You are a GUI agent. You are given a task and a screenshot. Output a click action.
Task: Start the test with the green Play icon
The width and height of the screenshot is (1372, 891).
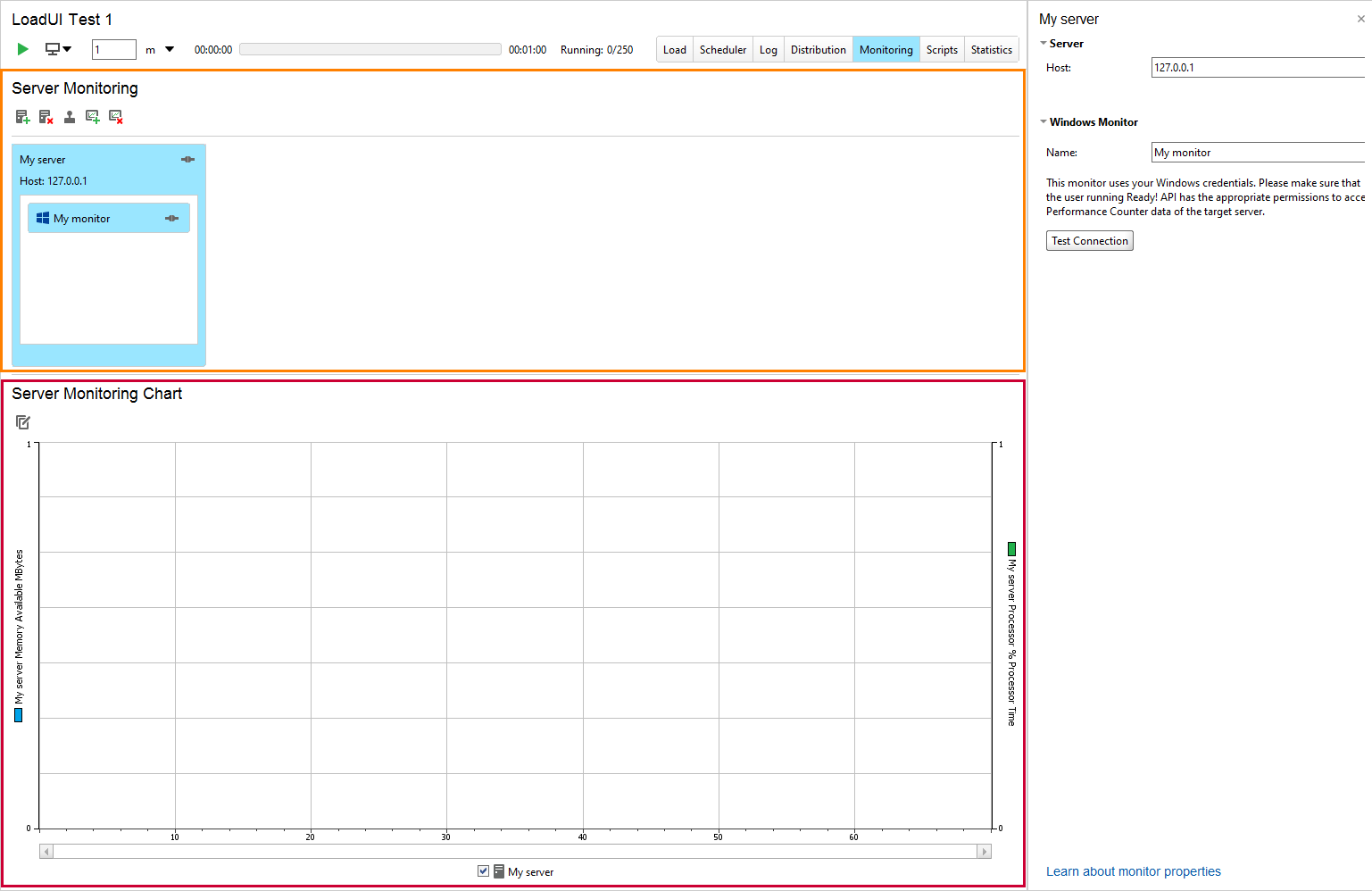(x=22, y=49)
